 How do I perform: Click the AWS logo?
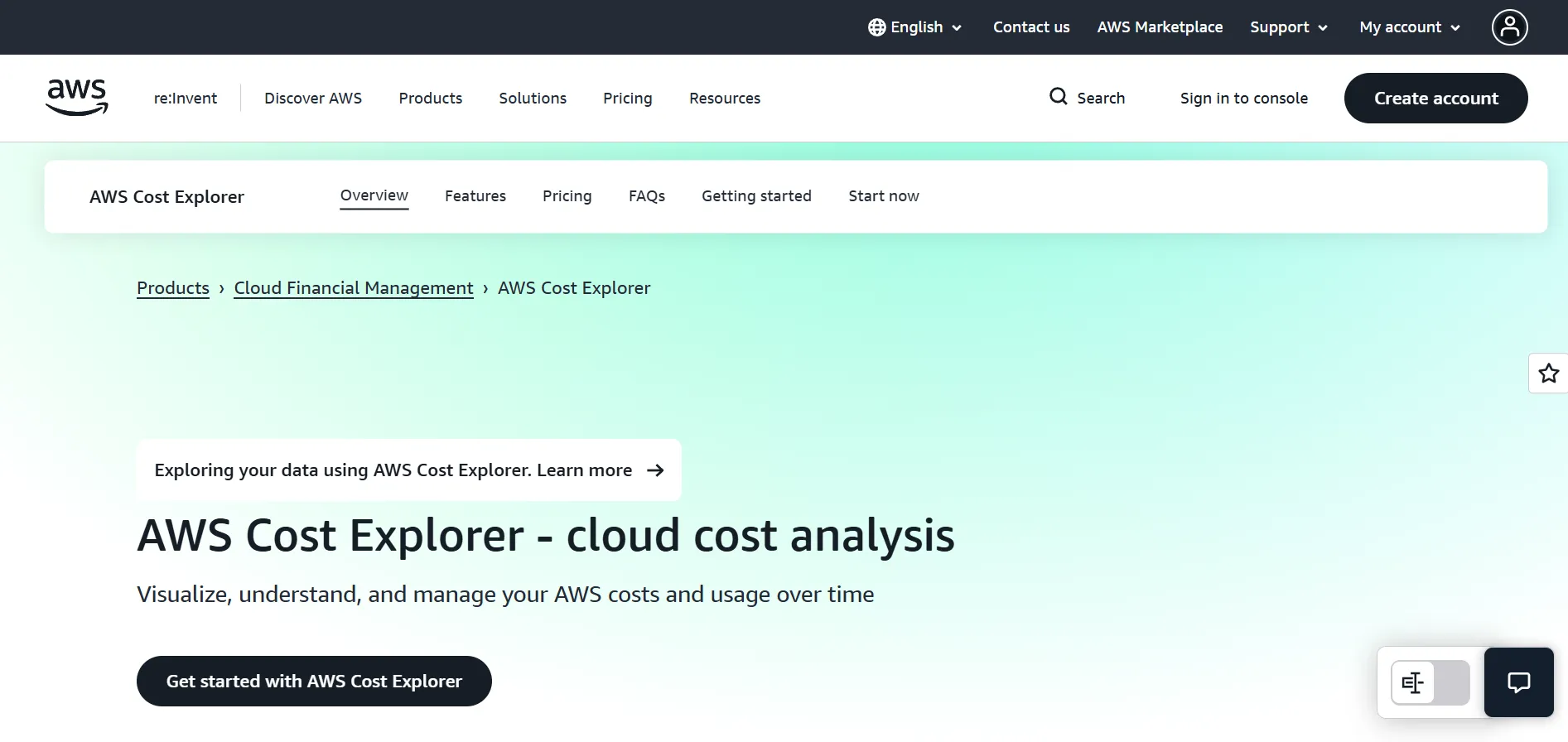(x=77, y=98)
